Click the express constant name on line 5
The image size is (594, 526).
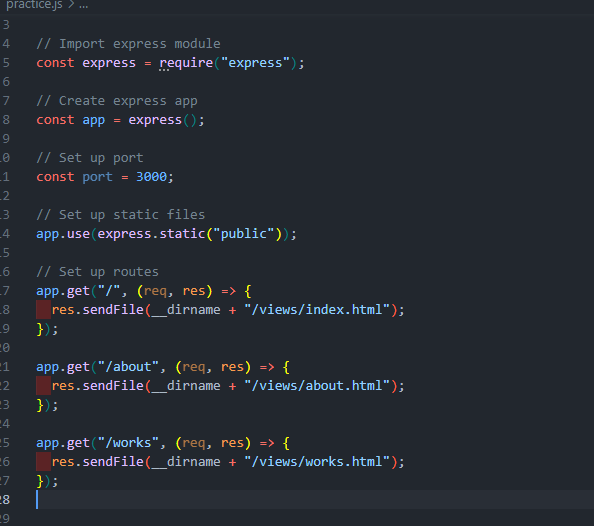pyautogui.click(x=109, y=63)
